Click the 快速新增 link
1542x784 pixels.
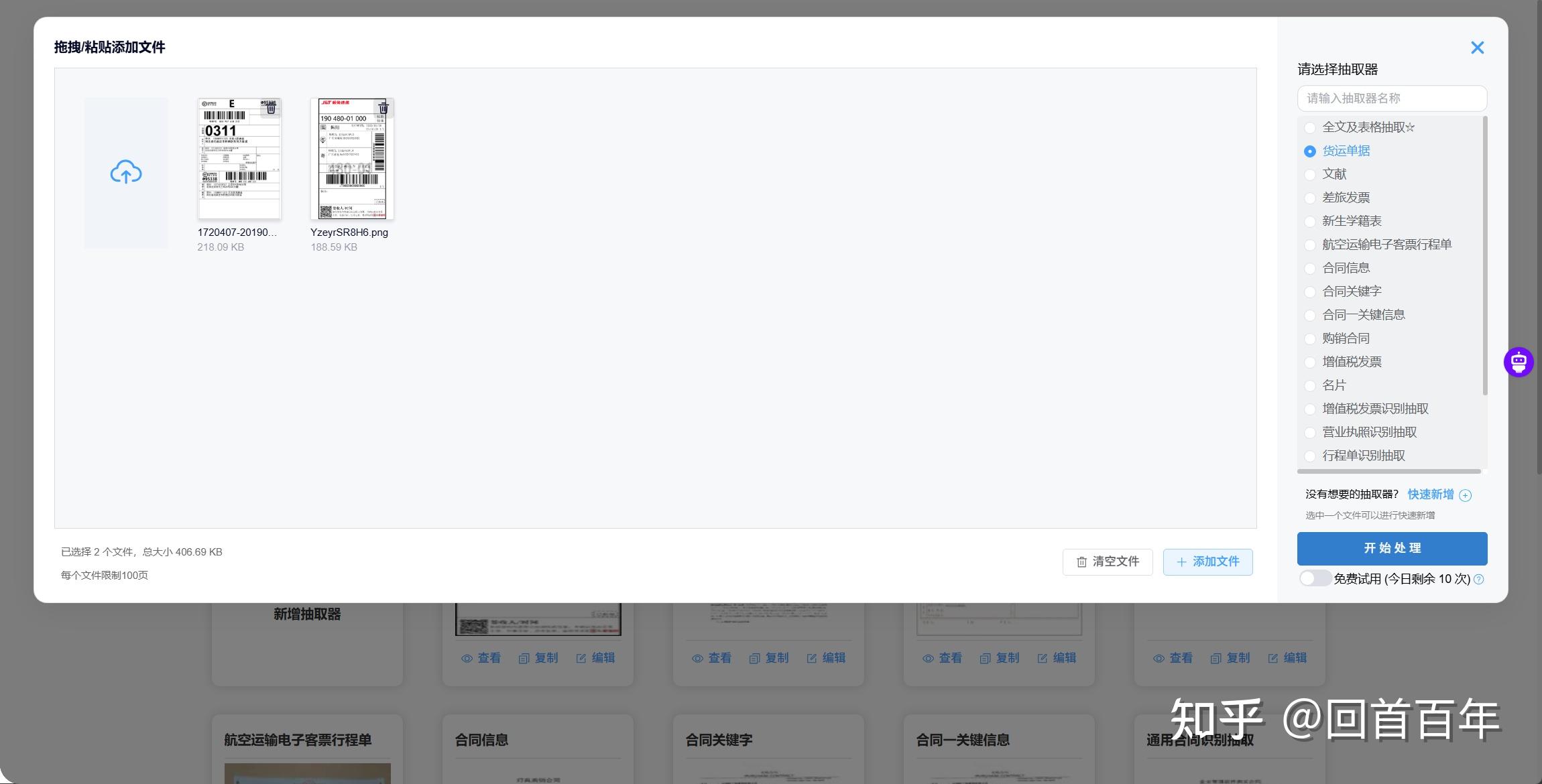(x=1430, y=495)
